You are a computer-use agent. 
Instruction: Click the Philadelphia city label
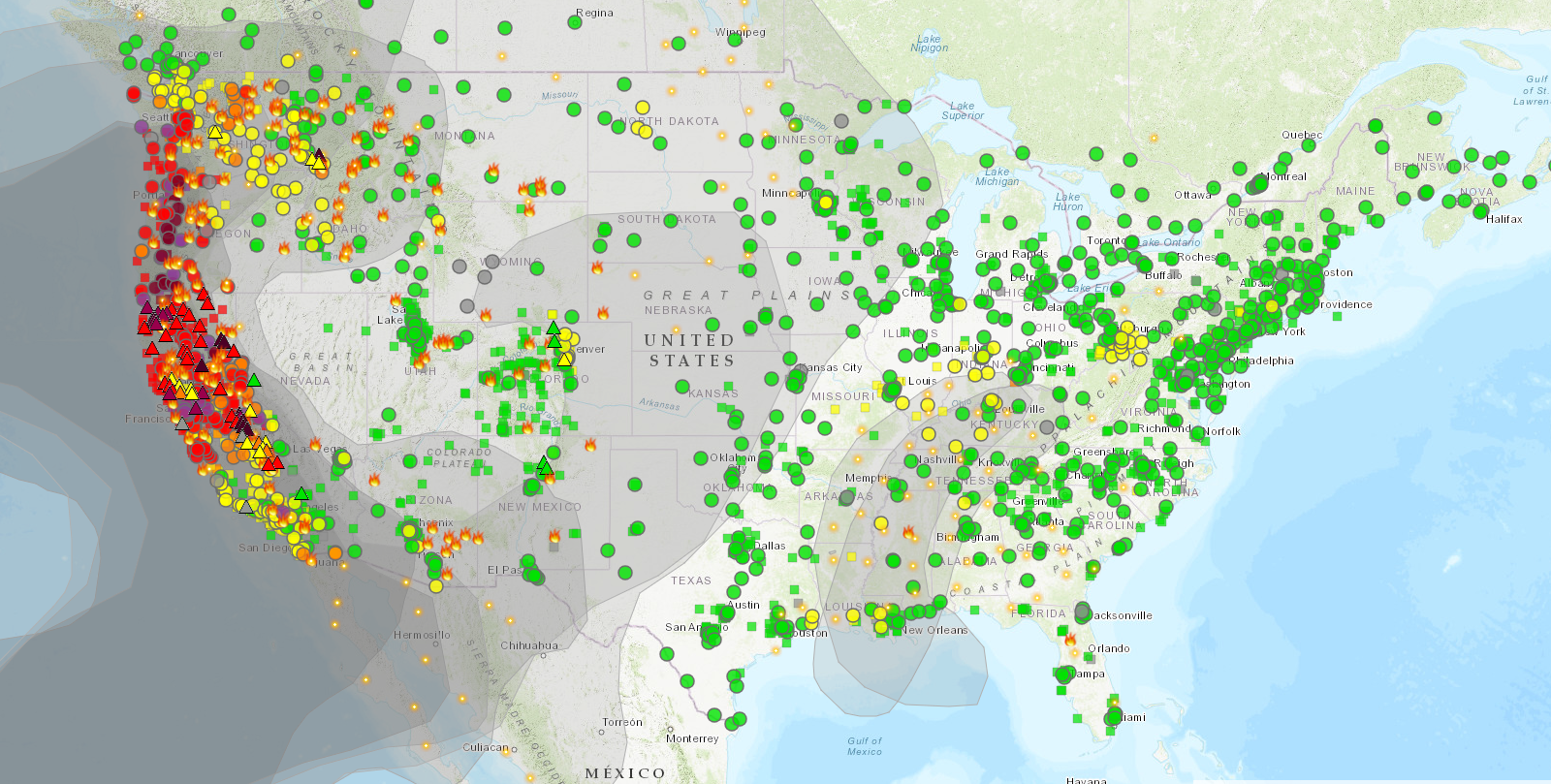(1261, 361)
